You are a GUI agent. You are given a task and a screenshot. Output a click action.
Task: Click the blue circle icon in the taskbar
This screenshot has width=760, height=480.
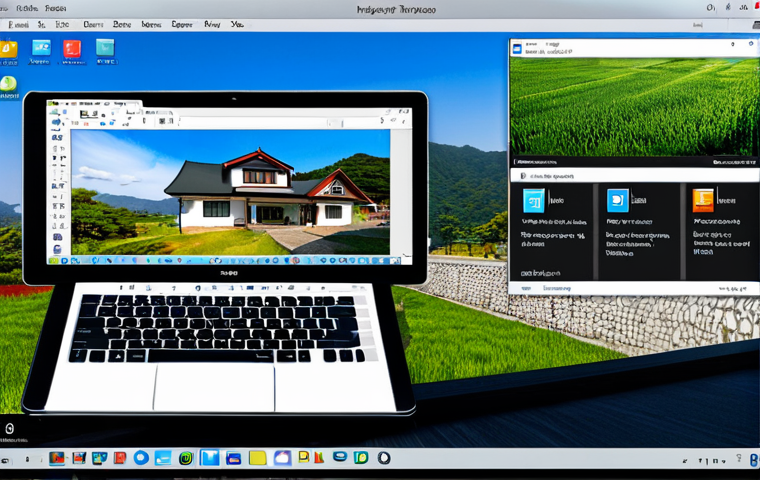point(141,458)
